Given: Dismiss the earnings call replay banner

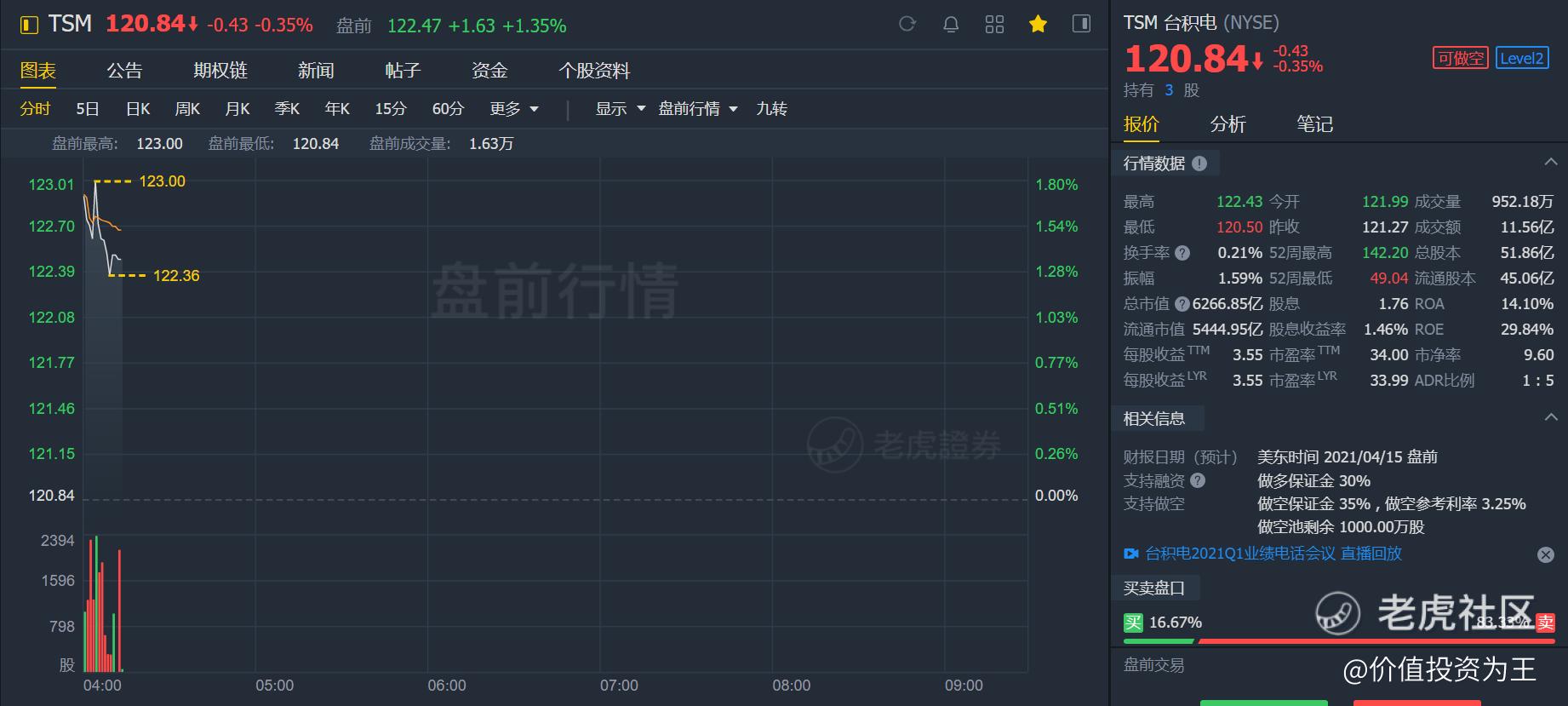Looking at the screenshot, I should (1546, 554).
